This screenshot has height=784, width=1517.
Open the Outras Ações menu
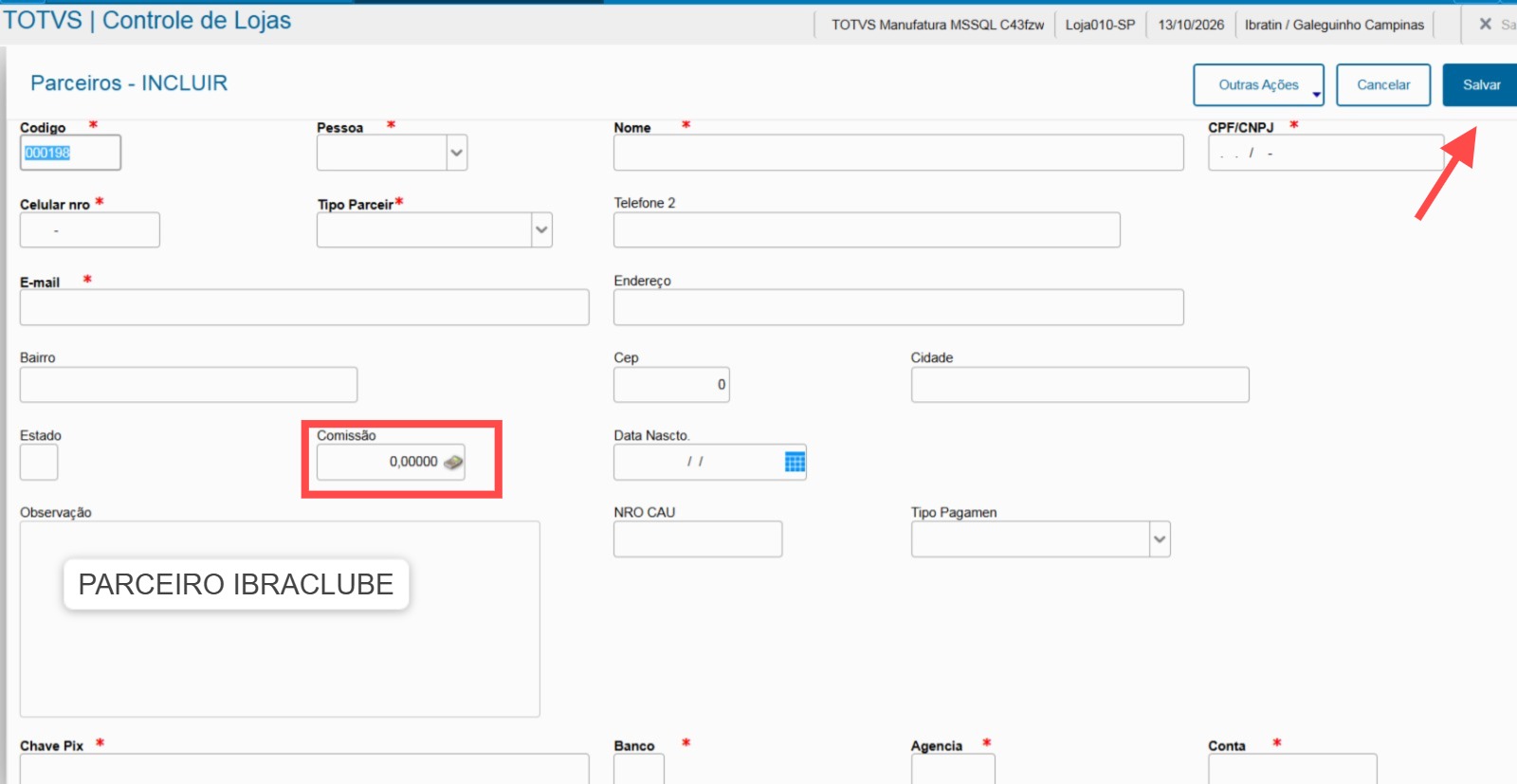1258,85
